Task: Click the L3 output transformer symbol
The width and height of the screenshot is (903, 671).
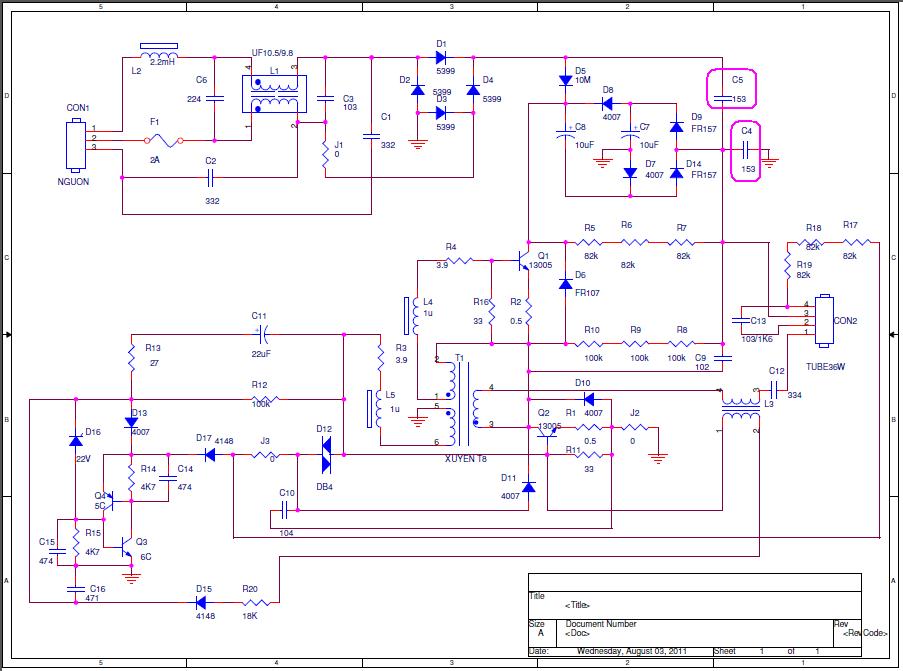Action: 741,408
